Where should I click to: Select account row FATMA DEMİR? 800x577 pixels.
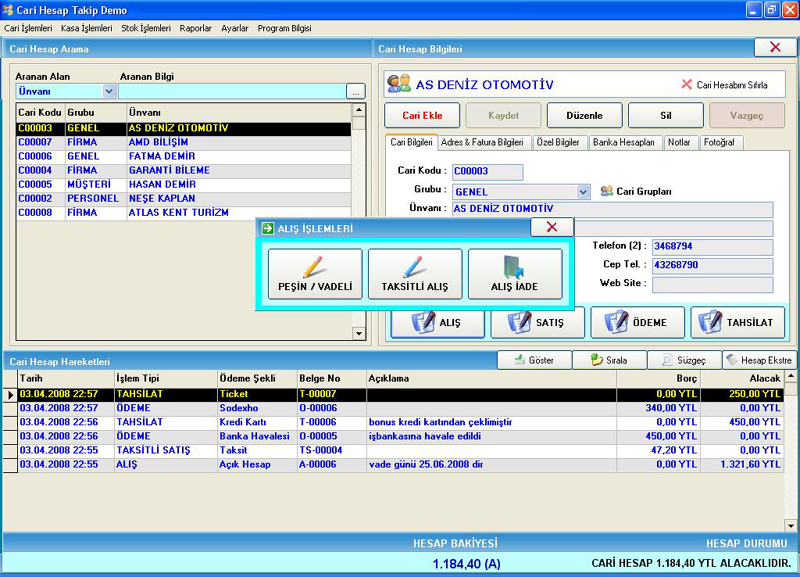click(x=184, y=157)
